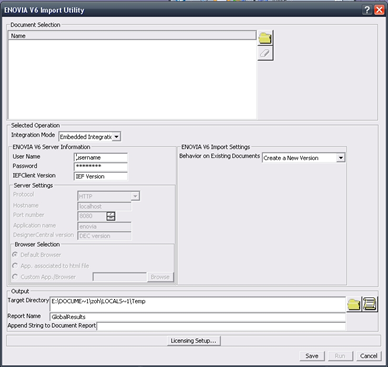Click the Run button

pos(340,356)
